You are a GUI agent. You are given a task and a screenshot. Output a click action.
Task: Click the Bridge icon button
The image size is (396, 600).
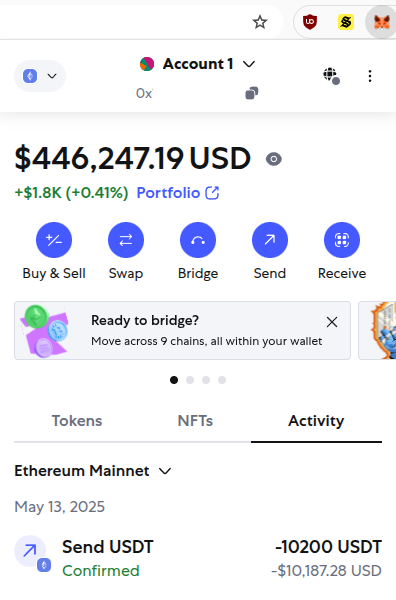(x=198, y=240)
